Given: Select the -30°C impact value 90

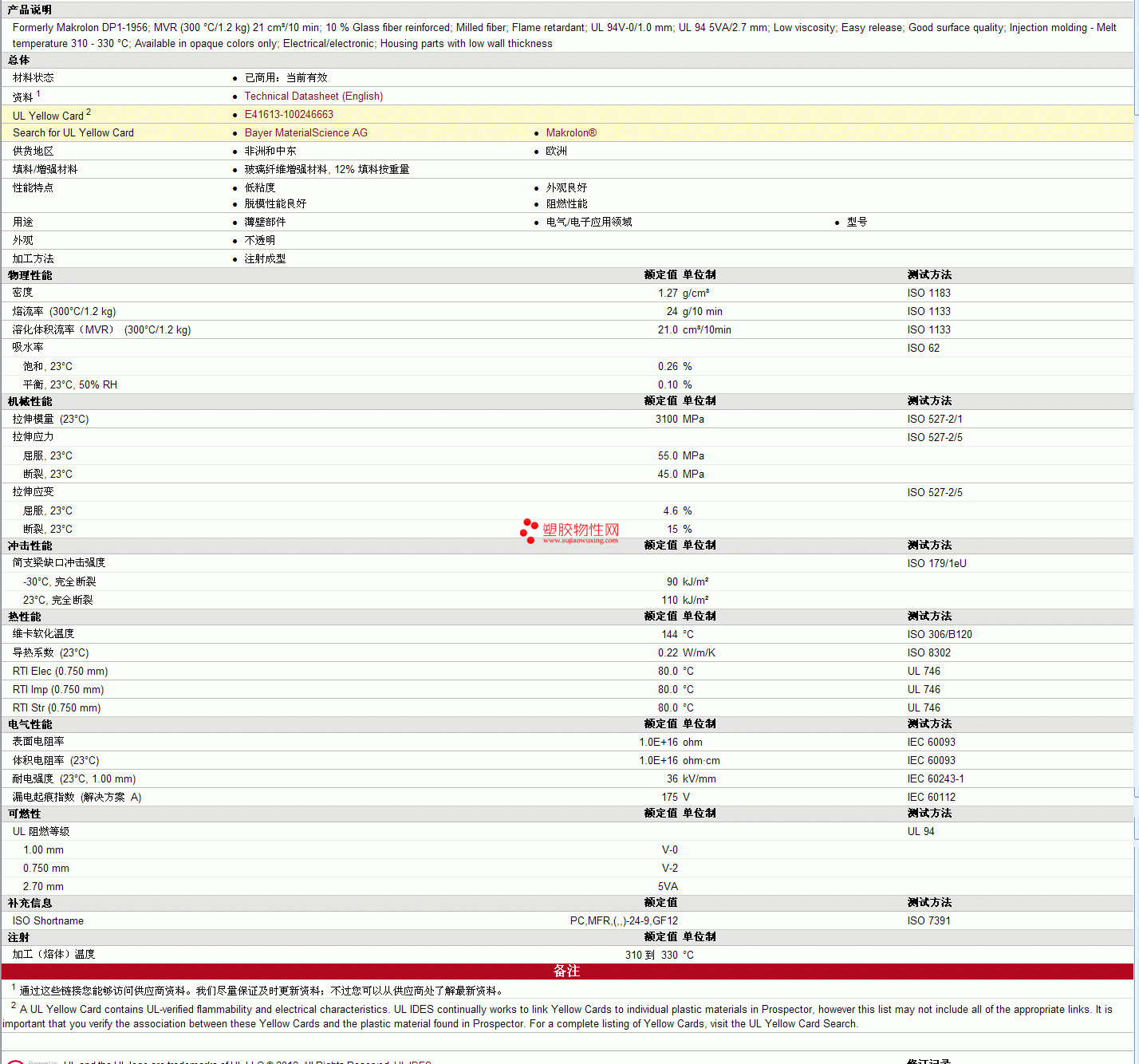Looking at the screenshot, I should (x=672, y=582).
